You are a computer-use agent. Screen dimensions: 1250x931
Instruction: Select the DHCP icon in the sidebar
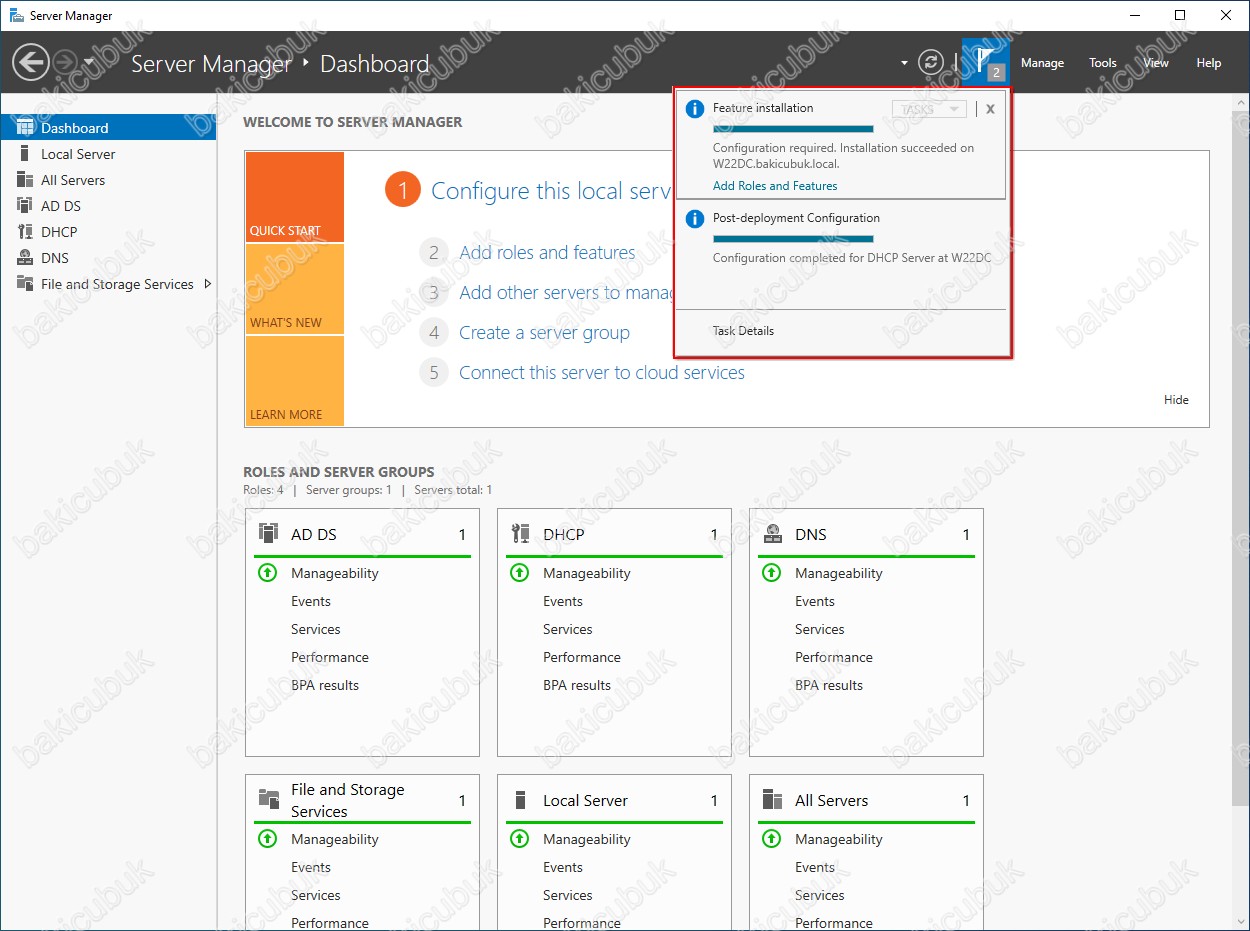[x=25, y=232]
